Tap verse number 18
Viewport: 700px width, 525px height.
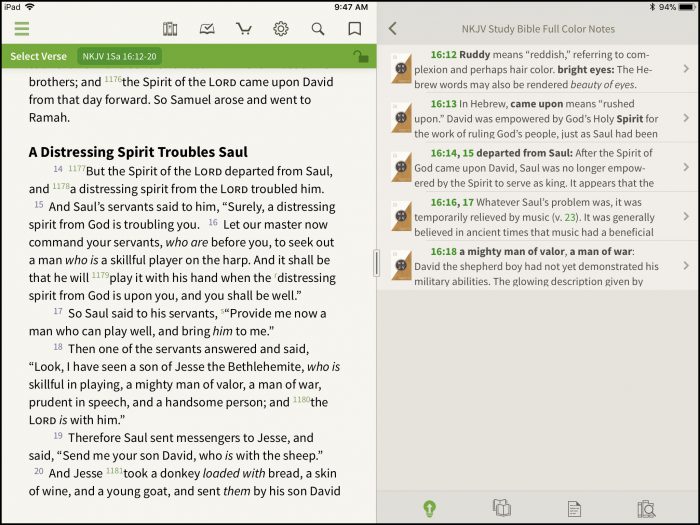pos(58,346)
